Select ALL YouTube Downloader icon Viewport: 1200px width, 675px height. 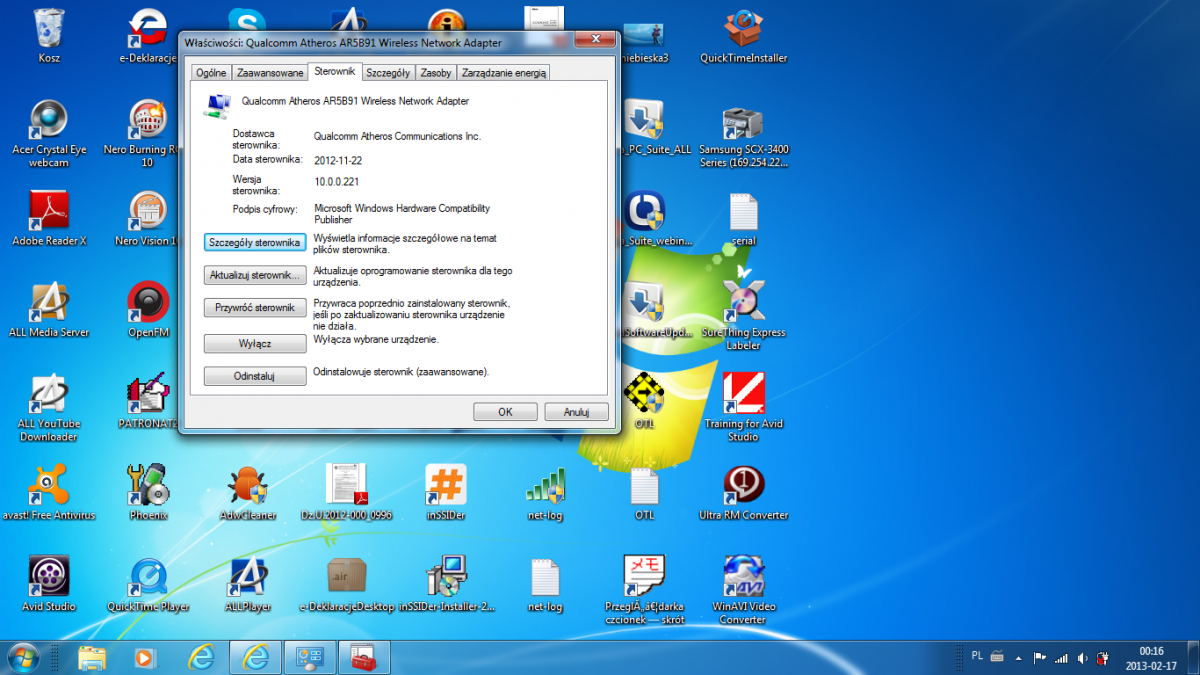click(x=49, y=406)
